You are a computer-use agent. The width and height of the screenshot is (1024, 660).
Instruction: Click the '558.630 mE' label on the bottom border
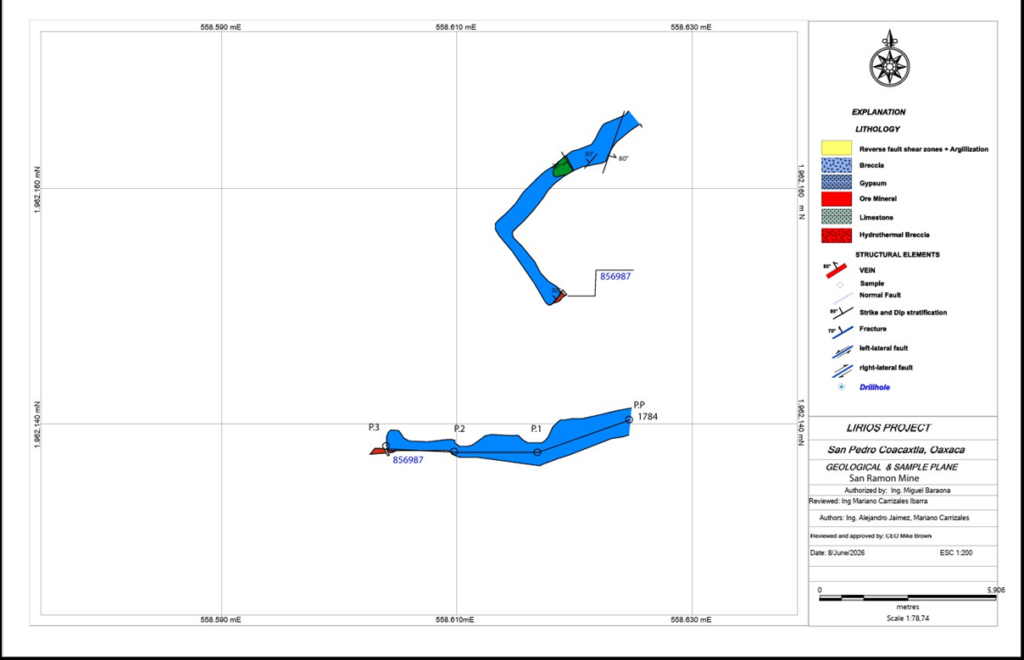point(691,620)
